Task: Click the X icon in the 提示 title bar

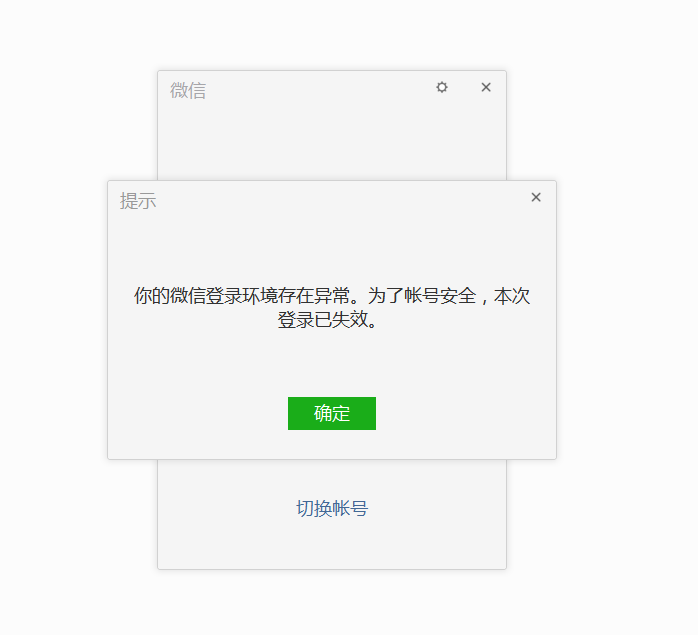Action: pyautogui.click(x=536, y=197)
